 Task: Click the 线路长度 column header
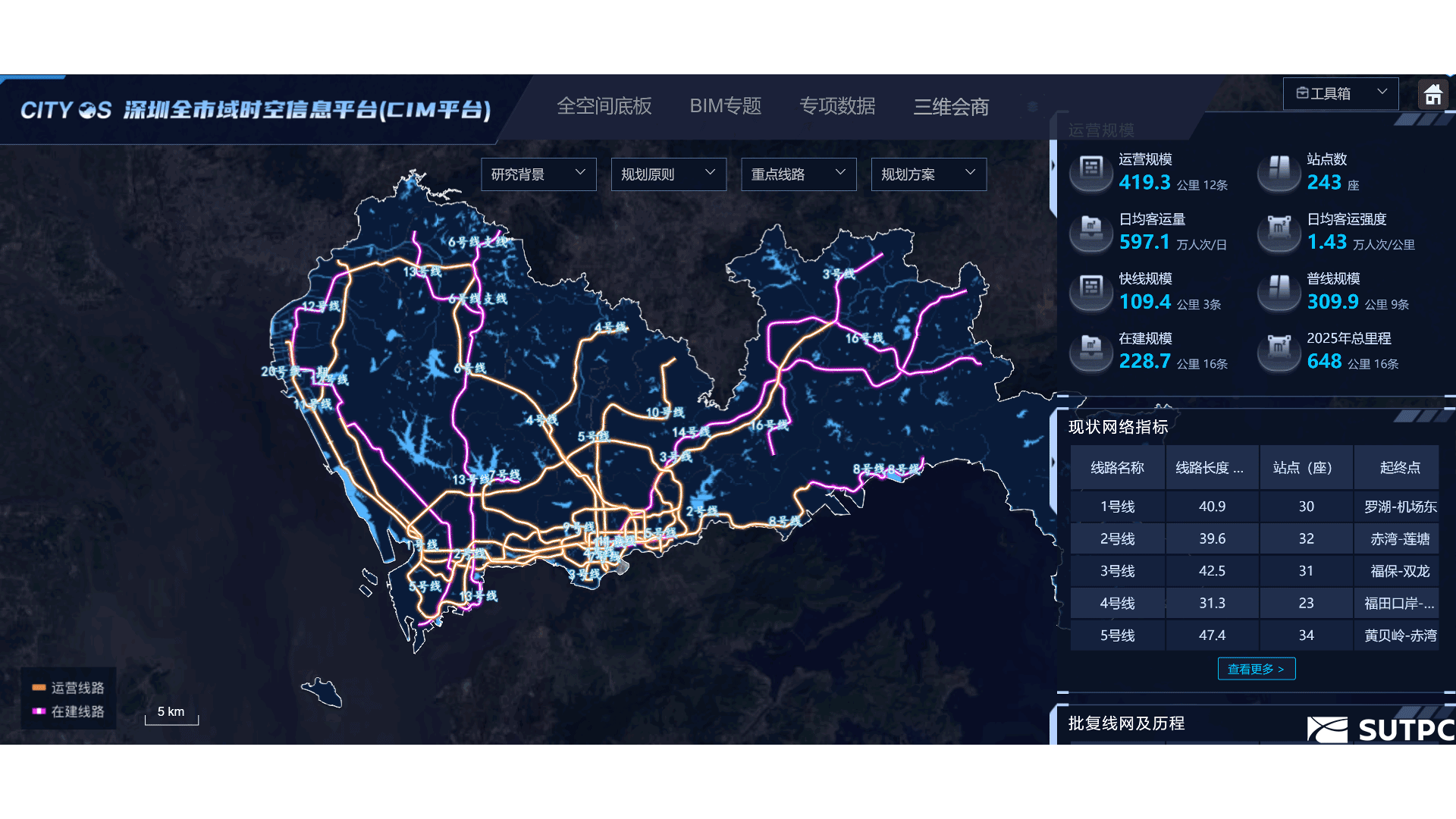click(x=1212, y=468)
